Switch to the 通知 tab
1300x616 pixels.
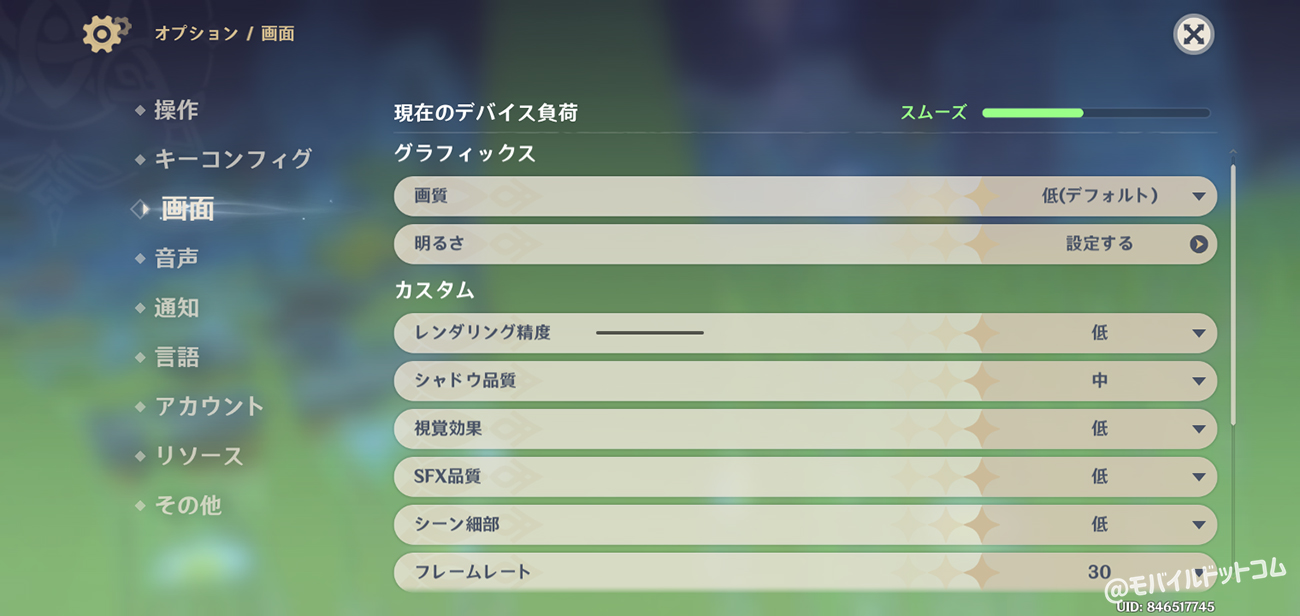pos(177,308)
